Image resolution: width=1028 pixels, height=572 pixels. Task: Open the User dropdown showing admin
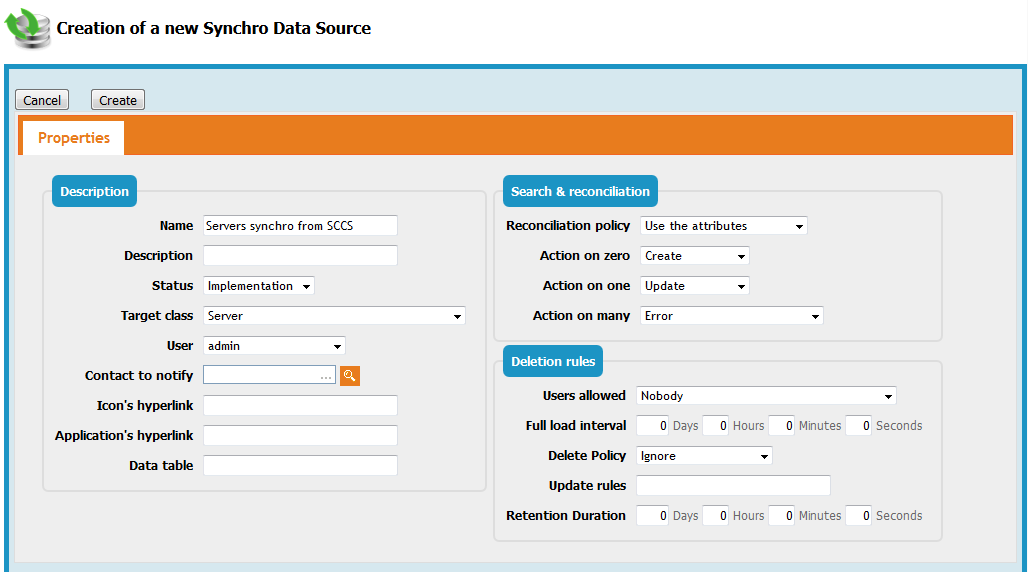tap(274, 346)
